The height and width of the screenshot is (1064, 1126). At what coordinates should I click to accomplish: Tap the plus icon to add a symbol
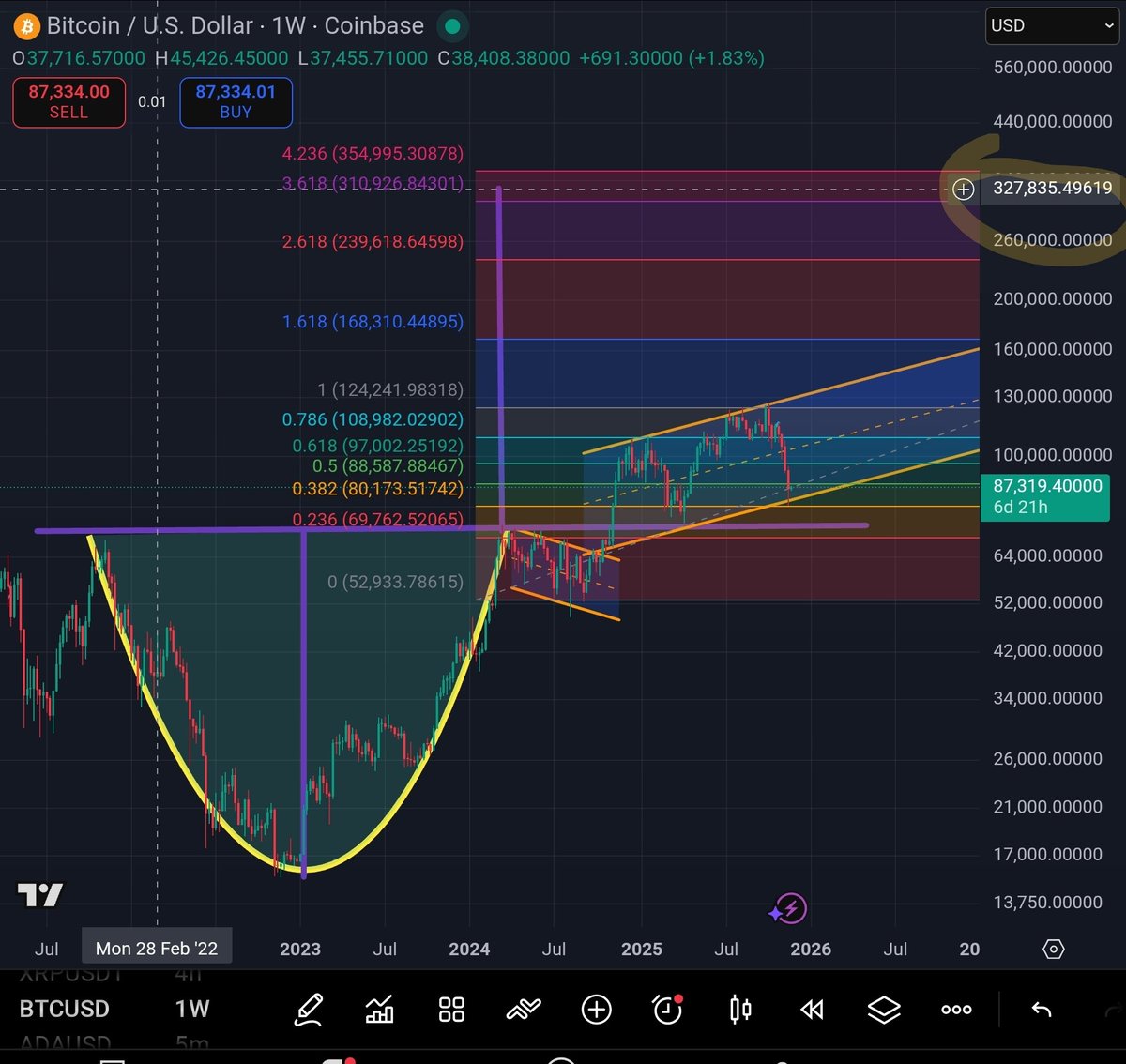[596, 1010]
